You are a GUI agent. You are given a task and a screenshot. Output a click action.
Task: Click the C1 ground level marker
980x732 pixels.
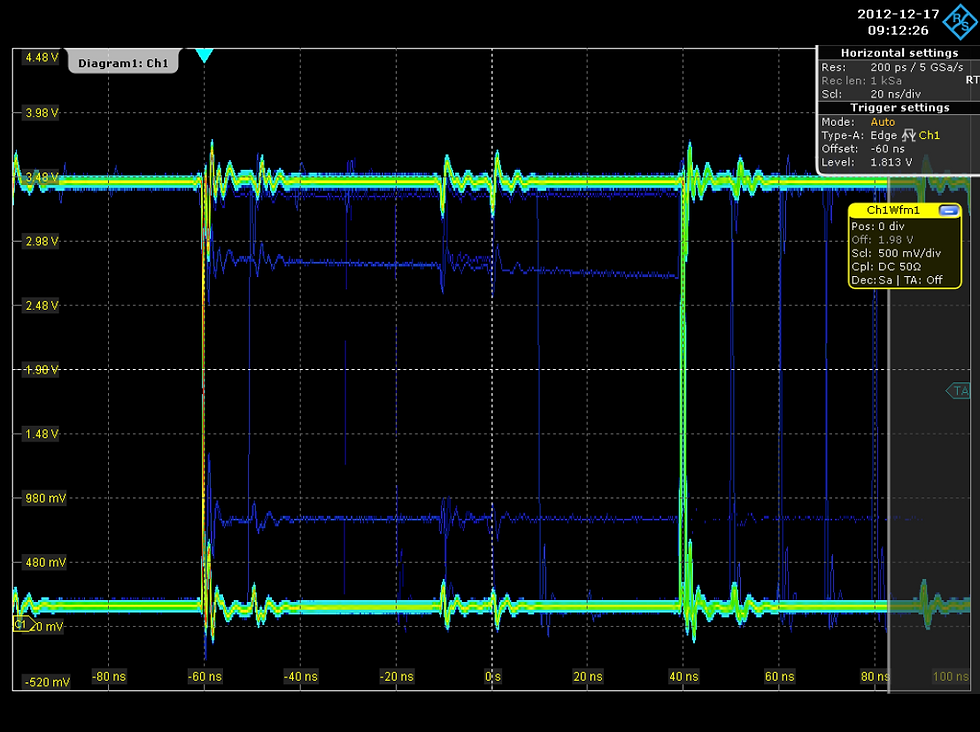22,624
